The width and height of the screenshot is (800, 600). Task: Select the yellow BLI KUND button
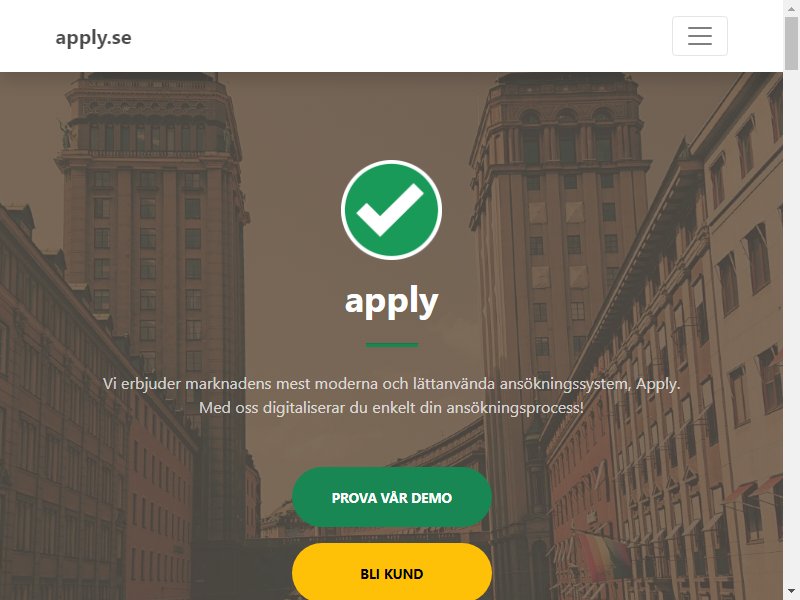pos(392,572)
